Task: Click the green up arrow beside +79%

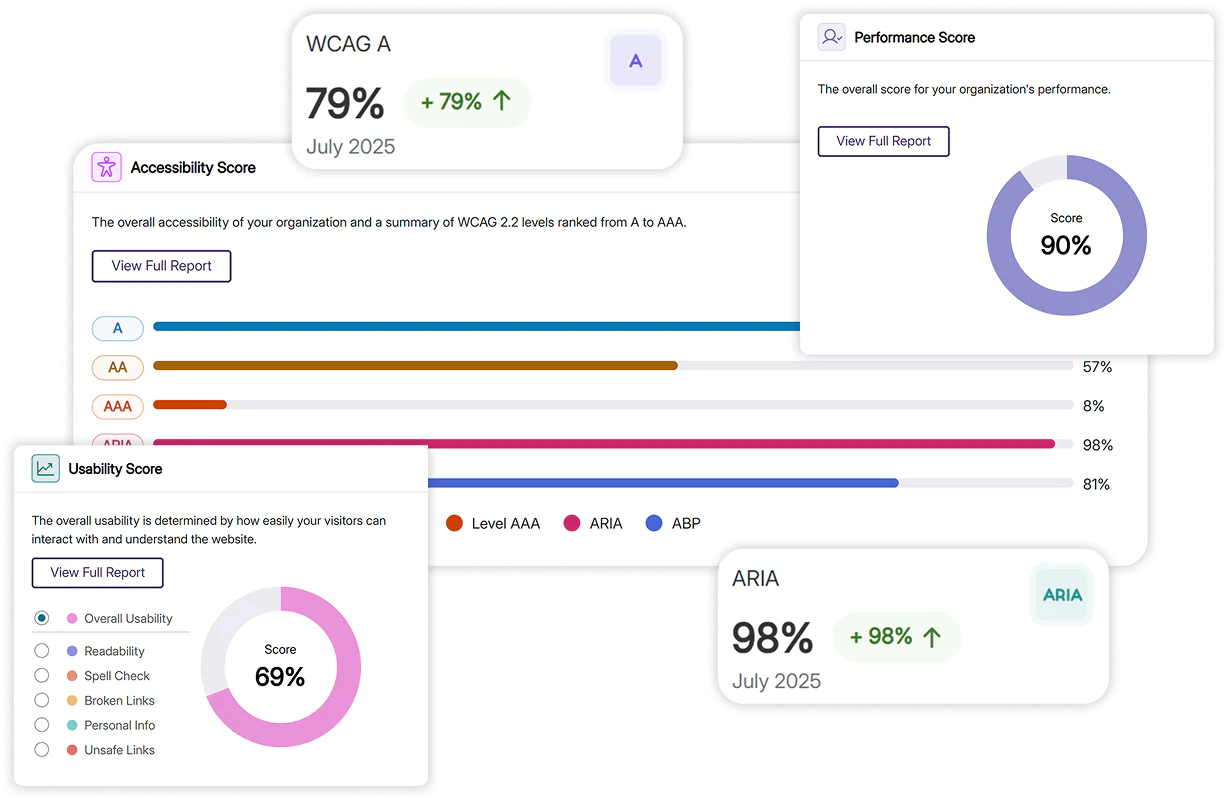Action: (503, 101)
